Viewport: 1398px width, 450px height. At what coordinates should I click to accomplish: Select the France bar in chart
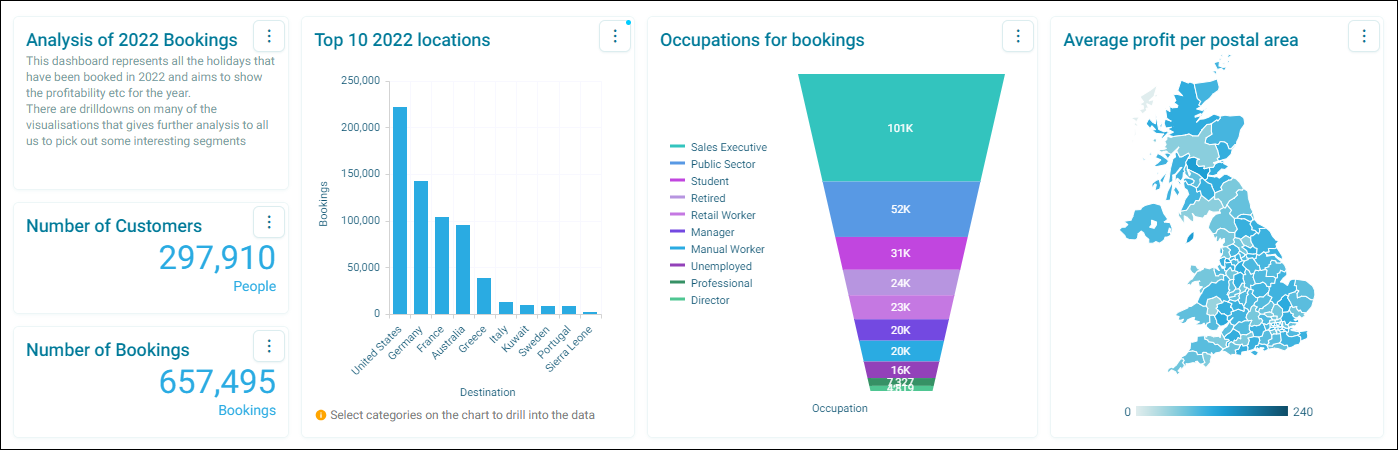click(442, 265)
